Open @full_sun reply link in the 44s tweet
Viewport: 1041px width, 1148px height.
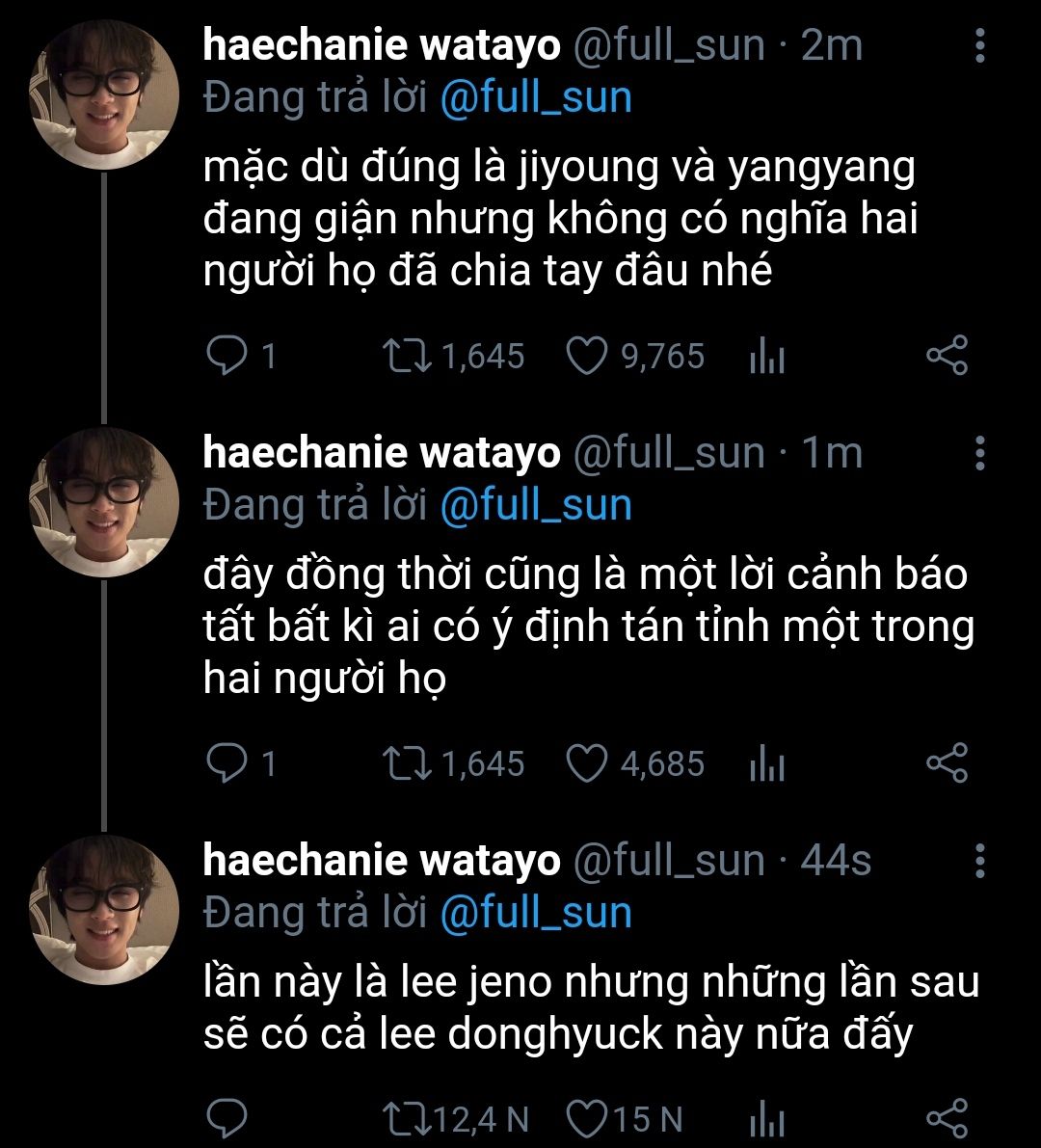pyautogui.click(x=535, y=913)
